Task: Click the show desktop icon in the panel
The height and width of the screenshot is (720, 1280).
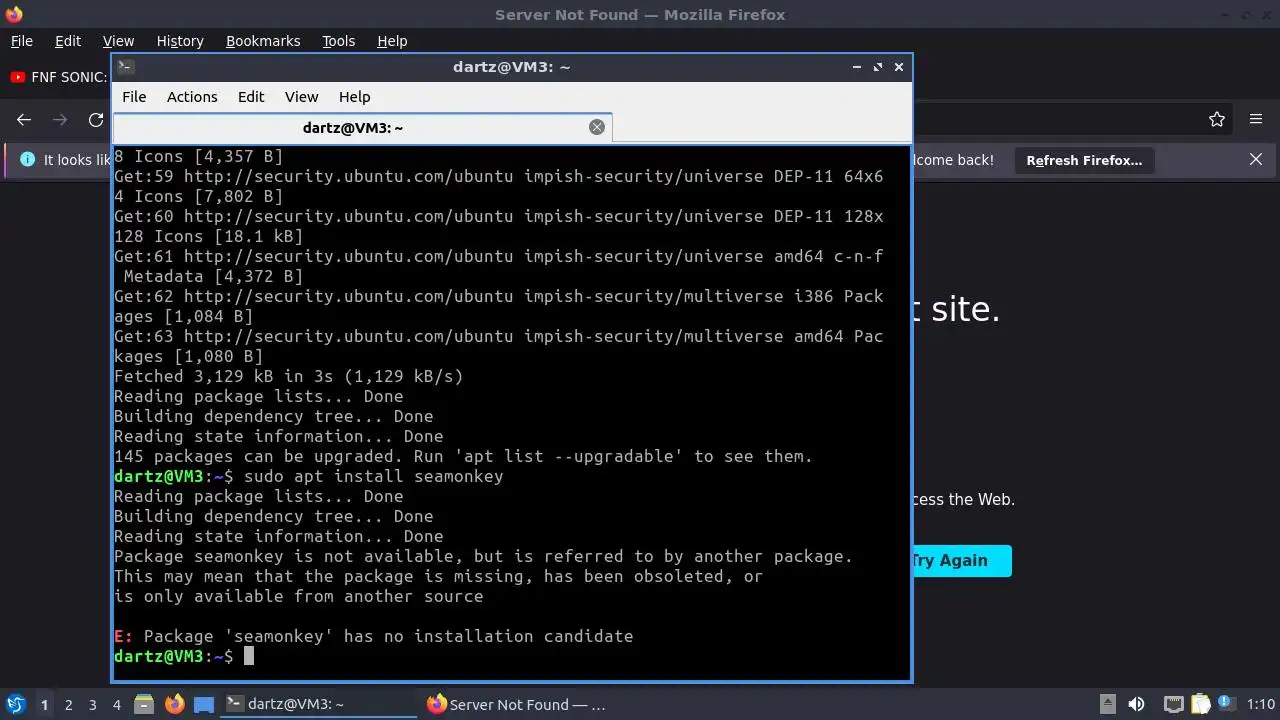Action: pyautogui.click(x=204, y=704)
